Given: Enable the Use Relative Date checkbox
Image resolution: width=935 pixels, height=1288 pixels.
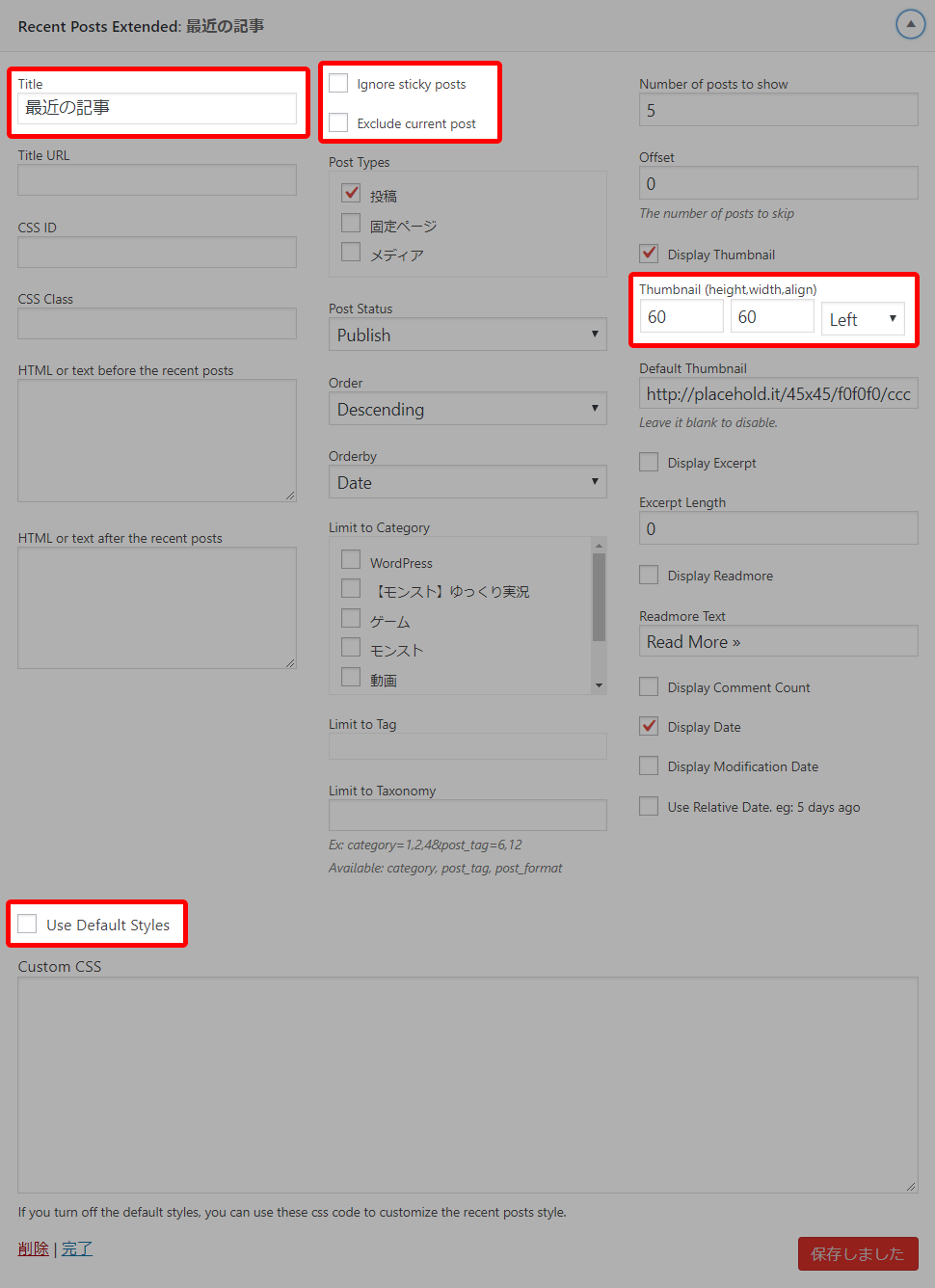Looking at the screenshot, I should 649,806.
